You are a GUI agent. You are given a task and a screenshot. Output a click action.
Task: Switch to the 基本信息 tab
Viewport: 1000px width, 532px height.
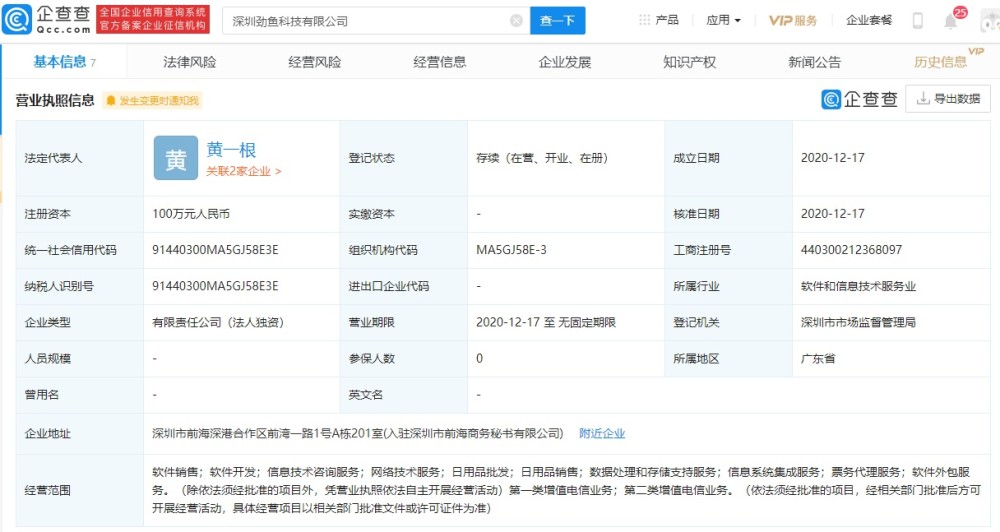coord(64,62)
